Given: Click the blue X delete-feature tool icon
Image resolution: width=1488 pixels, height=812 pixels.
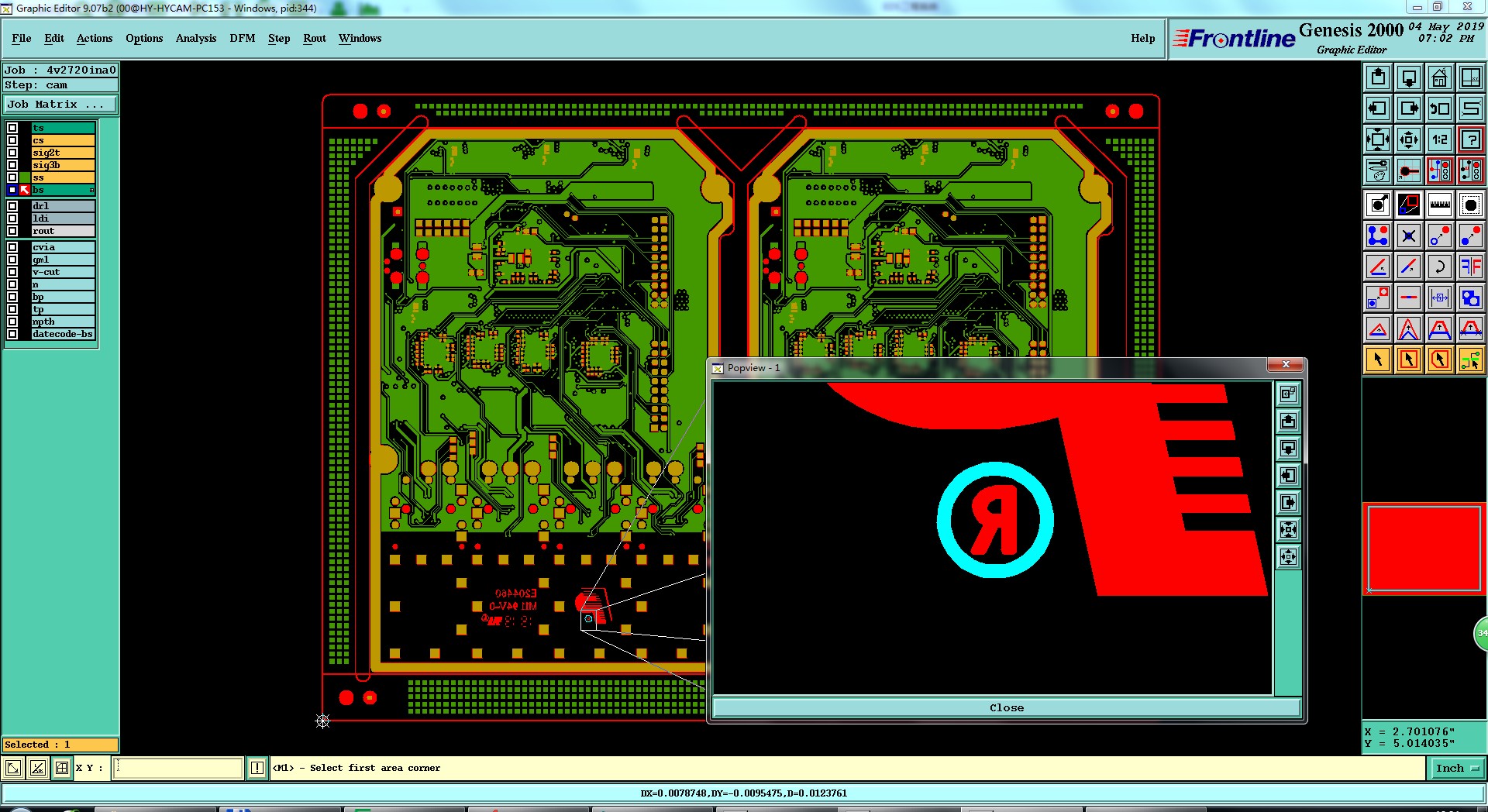Looking at the screenshot, I should [1409, 236].
